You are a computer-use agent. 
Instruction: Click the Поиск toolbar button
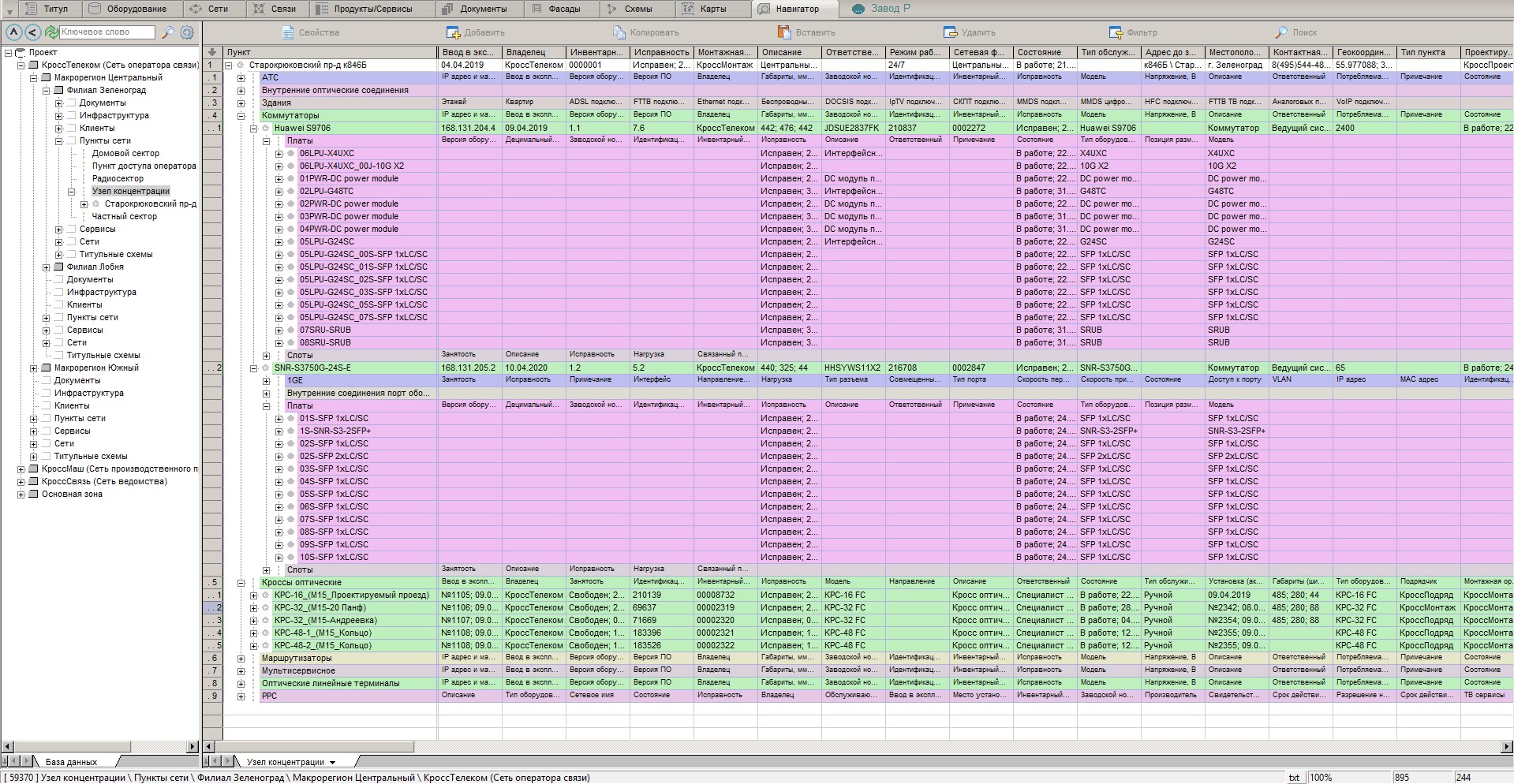(x=1295, y=32)
